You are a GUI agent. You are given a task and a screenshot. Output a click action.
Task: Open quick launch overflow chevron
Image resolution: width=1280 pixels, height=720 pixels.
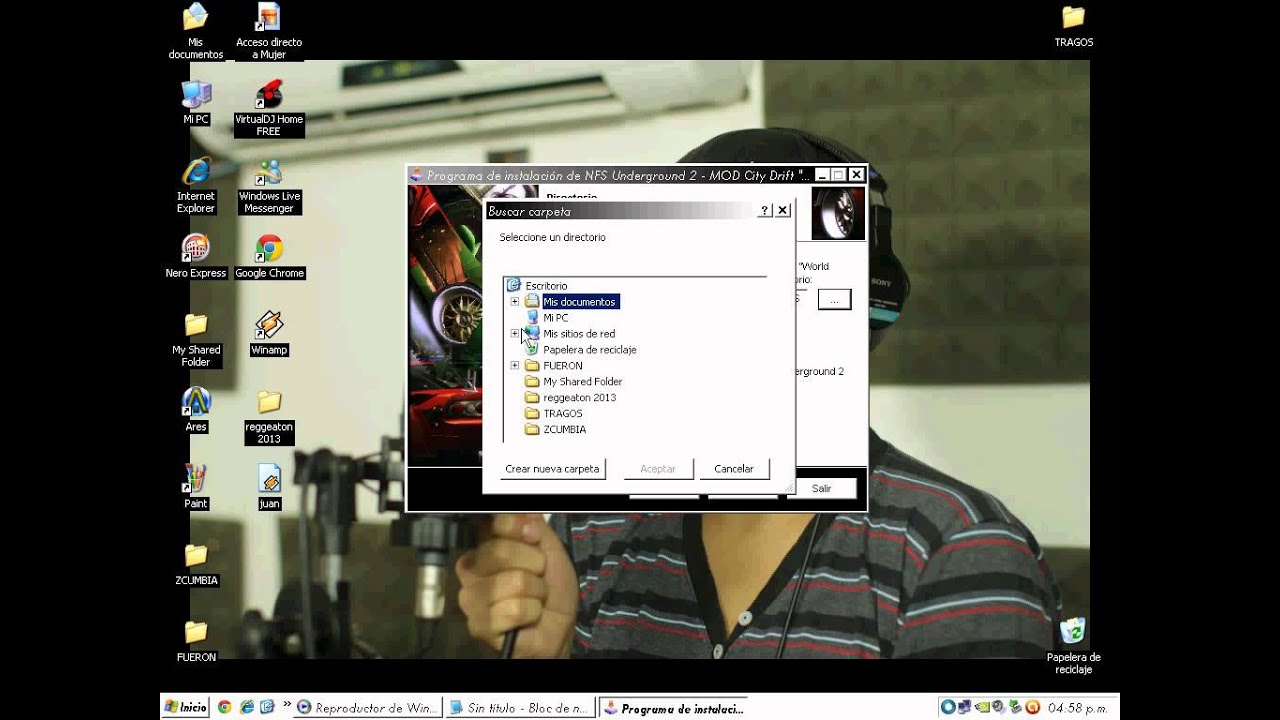(x=287, y=706)
